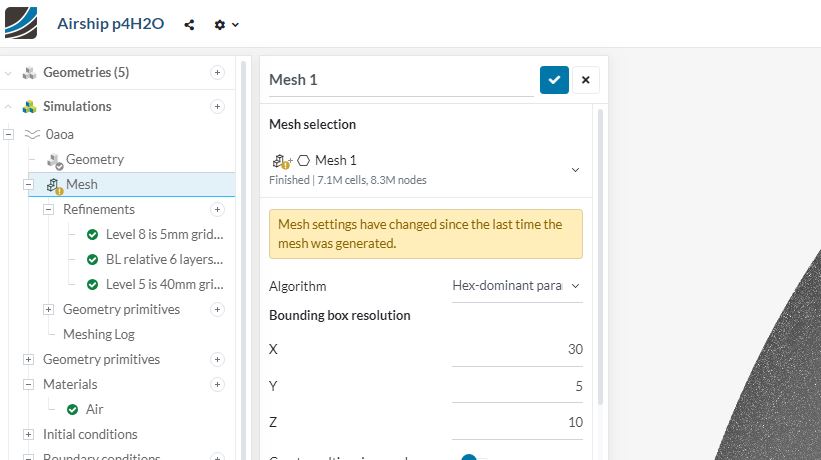821x460 pixels.
Task: Open the Air material entry
Action: point(94,409)
